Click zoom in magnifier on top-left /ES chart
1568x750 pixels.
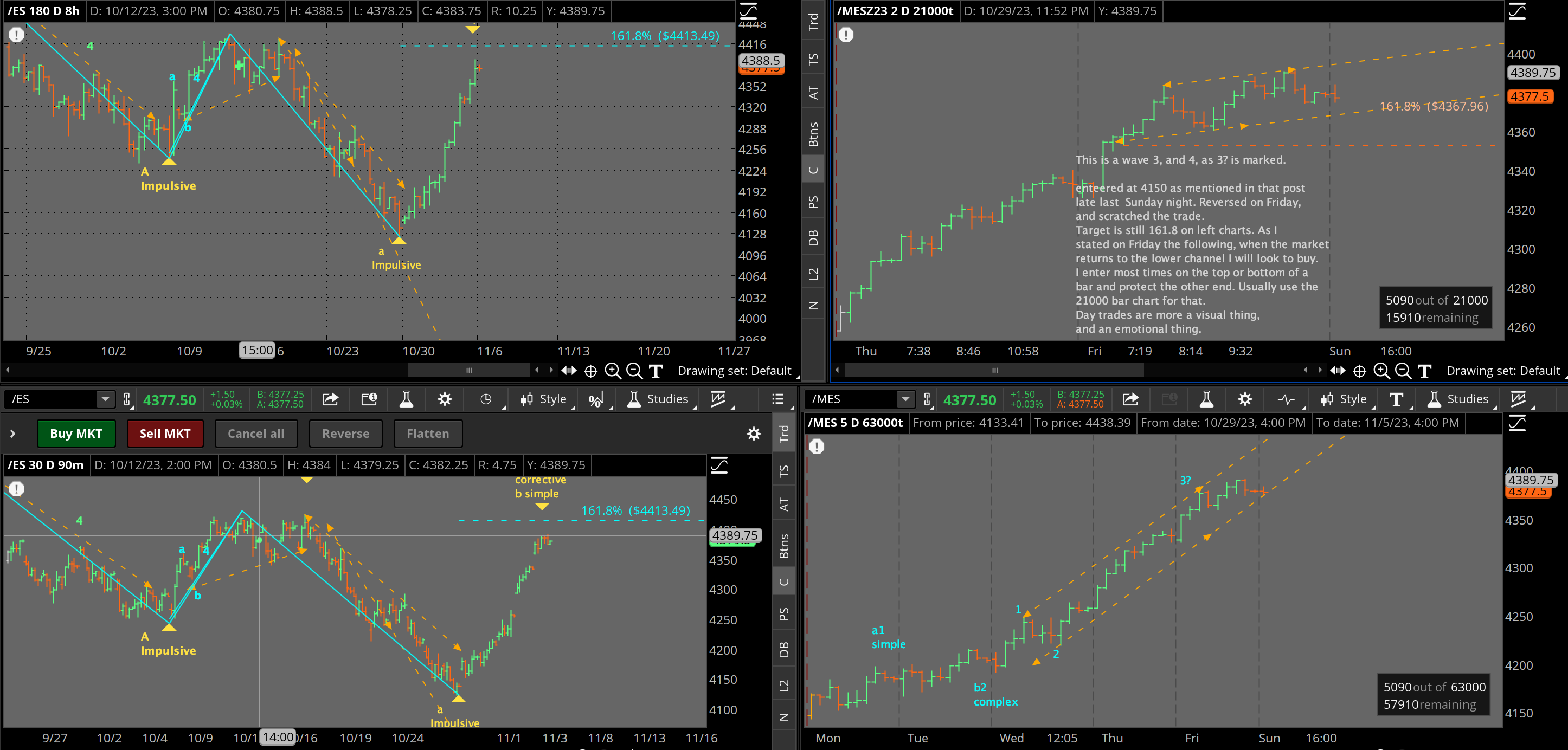coord(612,371)
